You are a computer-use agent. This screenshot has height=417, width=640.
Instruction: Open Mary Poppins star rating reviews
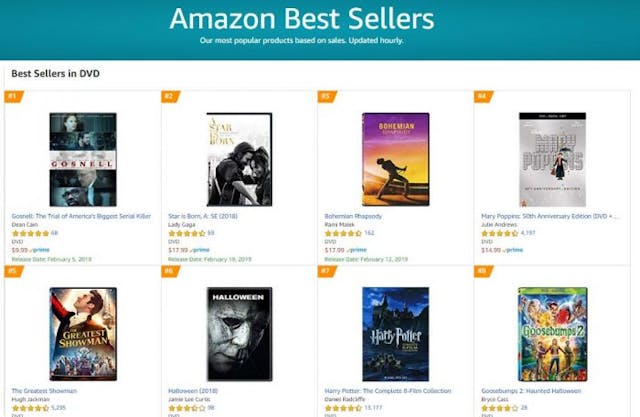point(498,233)
